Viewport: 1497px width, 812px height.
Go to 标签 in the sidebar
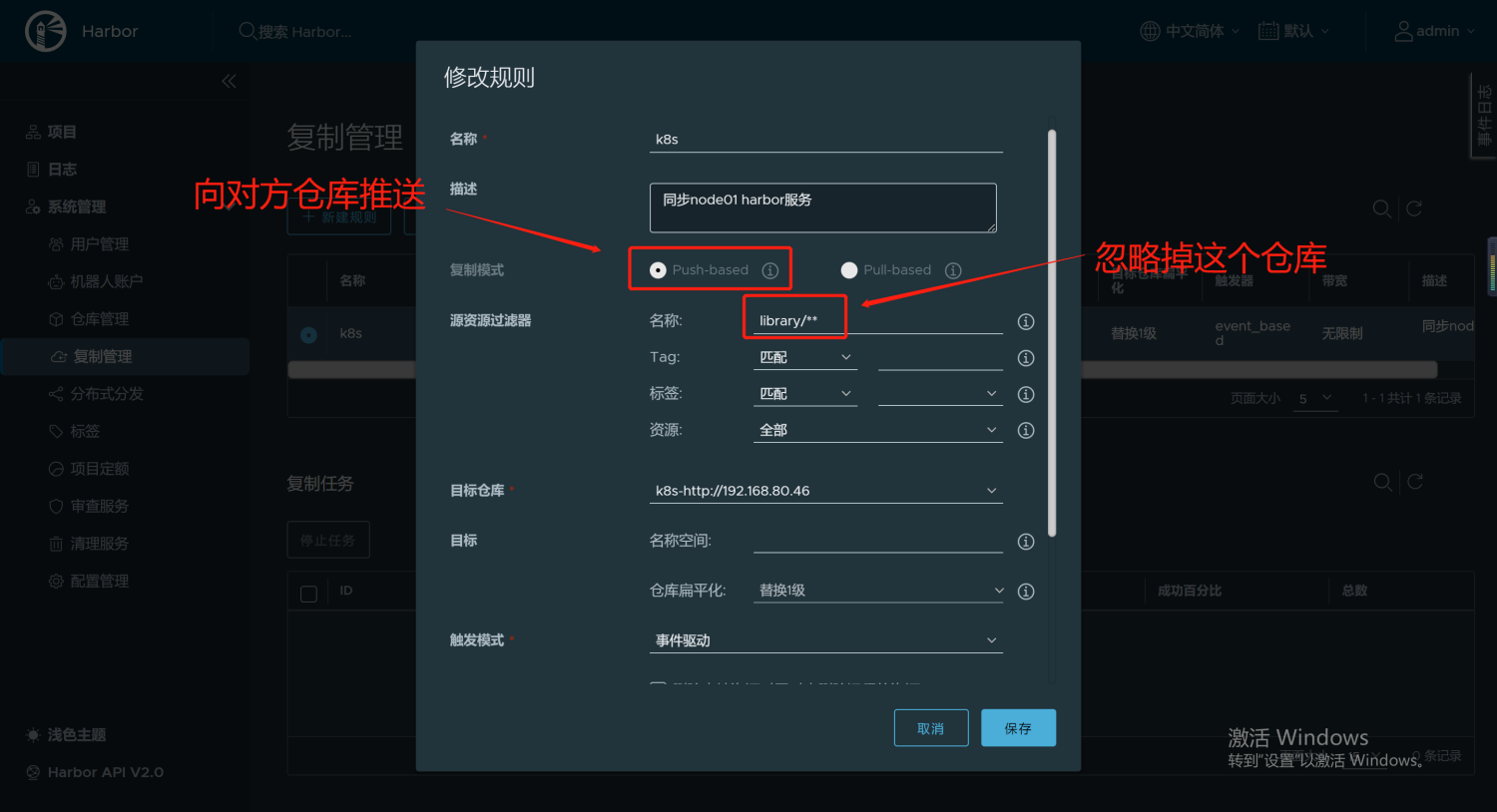point(85,431)
